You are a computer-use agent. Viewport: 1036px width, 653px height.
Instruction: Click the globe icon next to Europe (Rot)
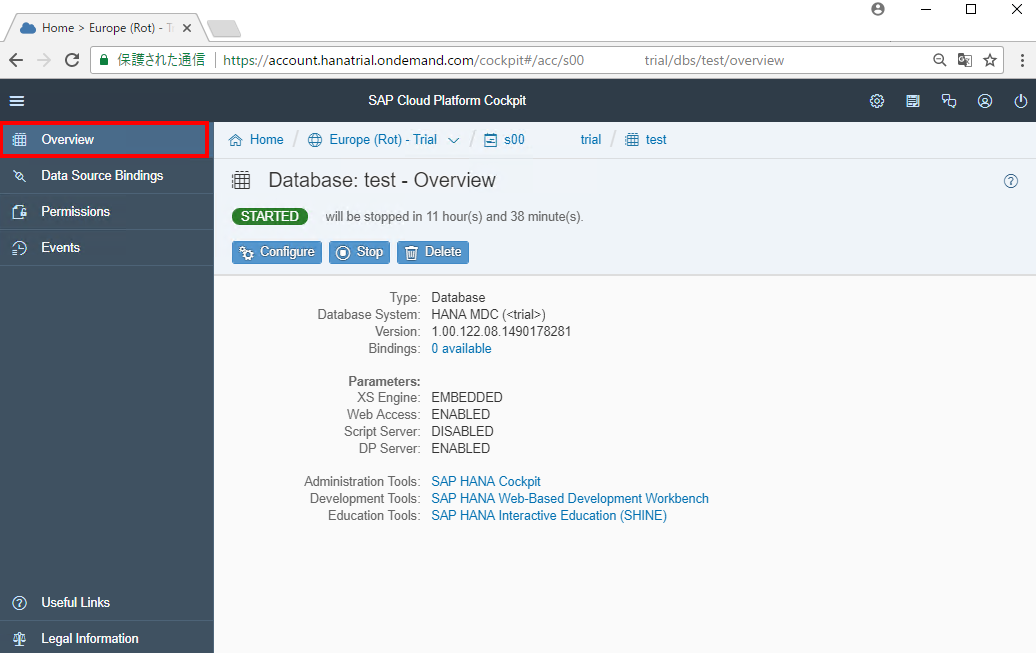click(x=315, y=140)
